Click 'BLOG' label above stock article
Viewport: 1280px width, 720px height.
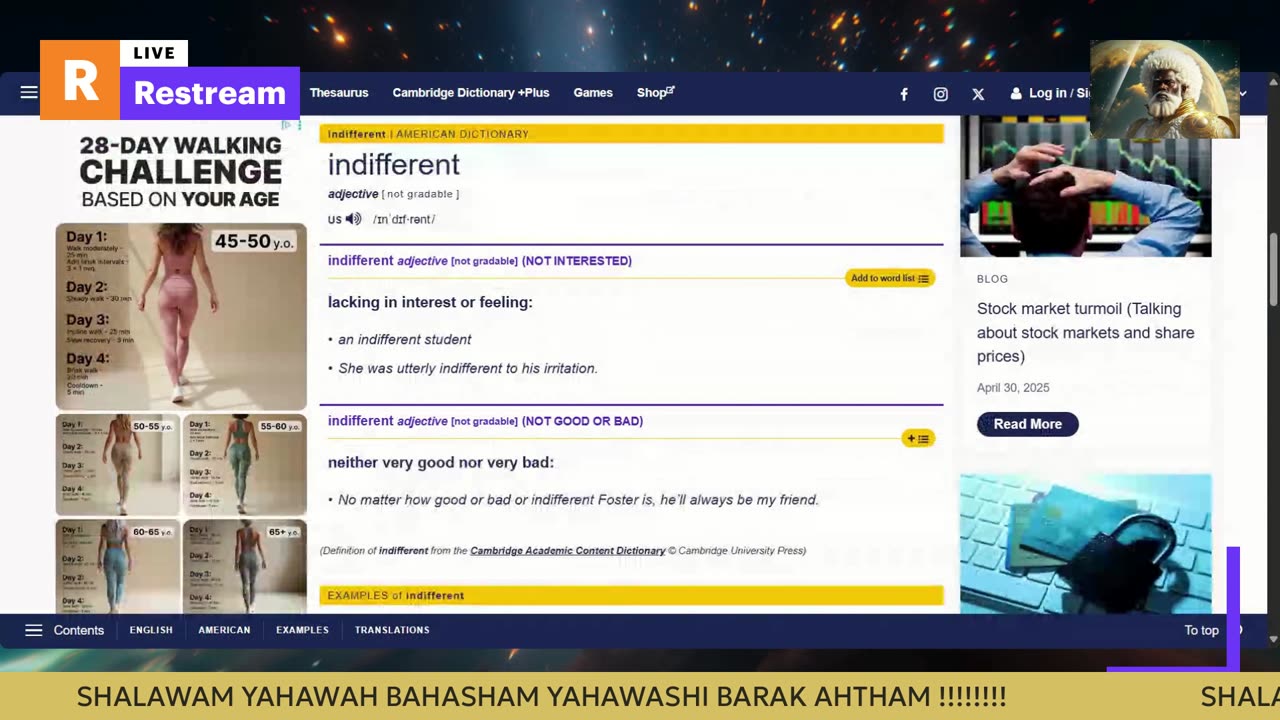coord(992,279)
